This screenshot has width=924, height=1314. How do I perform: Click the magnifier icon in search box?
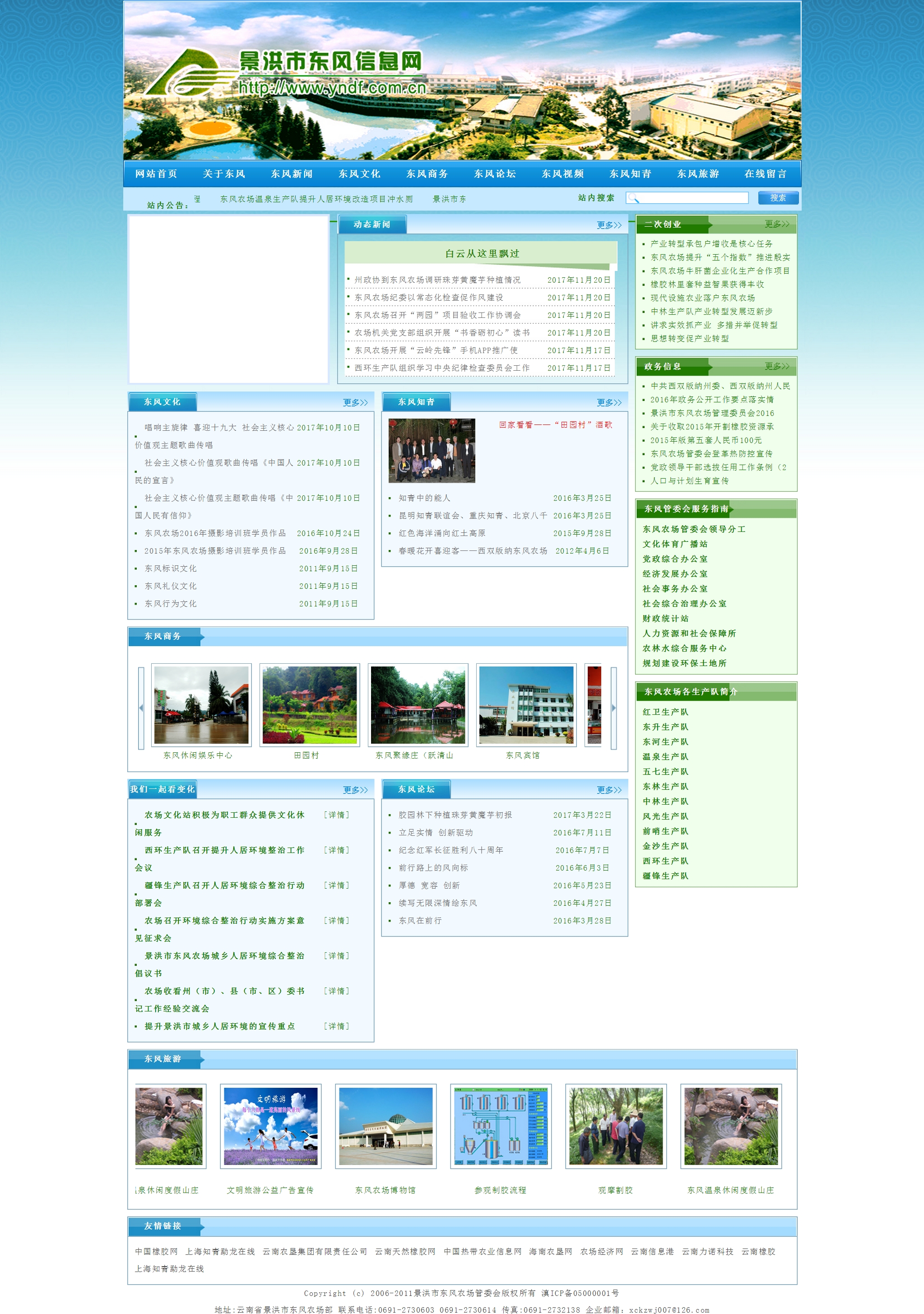click(633, 198)
